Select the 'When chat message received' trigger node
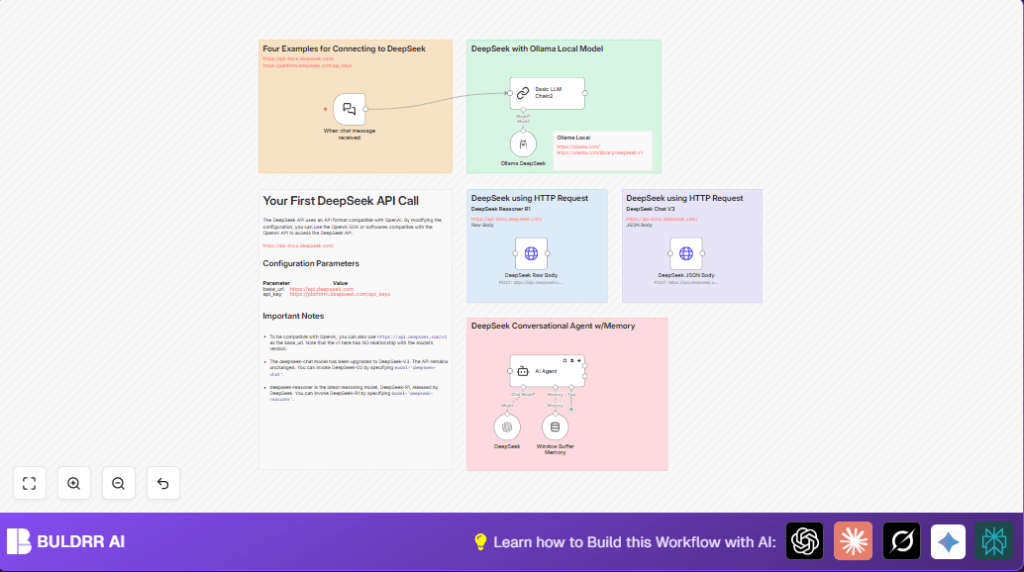 coord(349,109)
